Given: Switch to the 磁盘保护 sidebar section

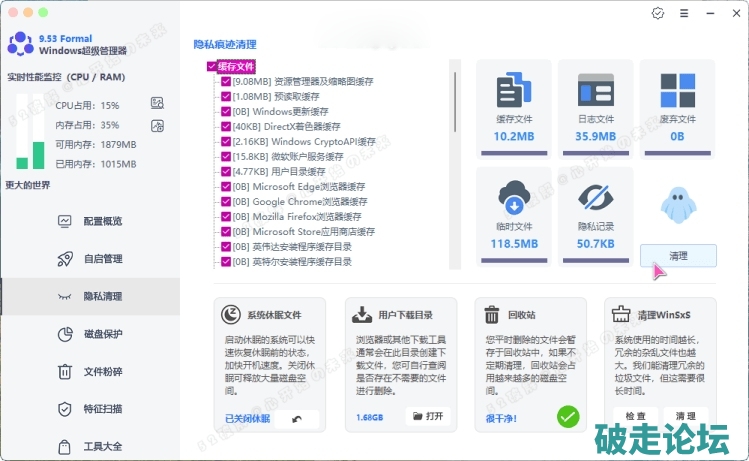Looking at the screenshot, I should click(102, 334).
